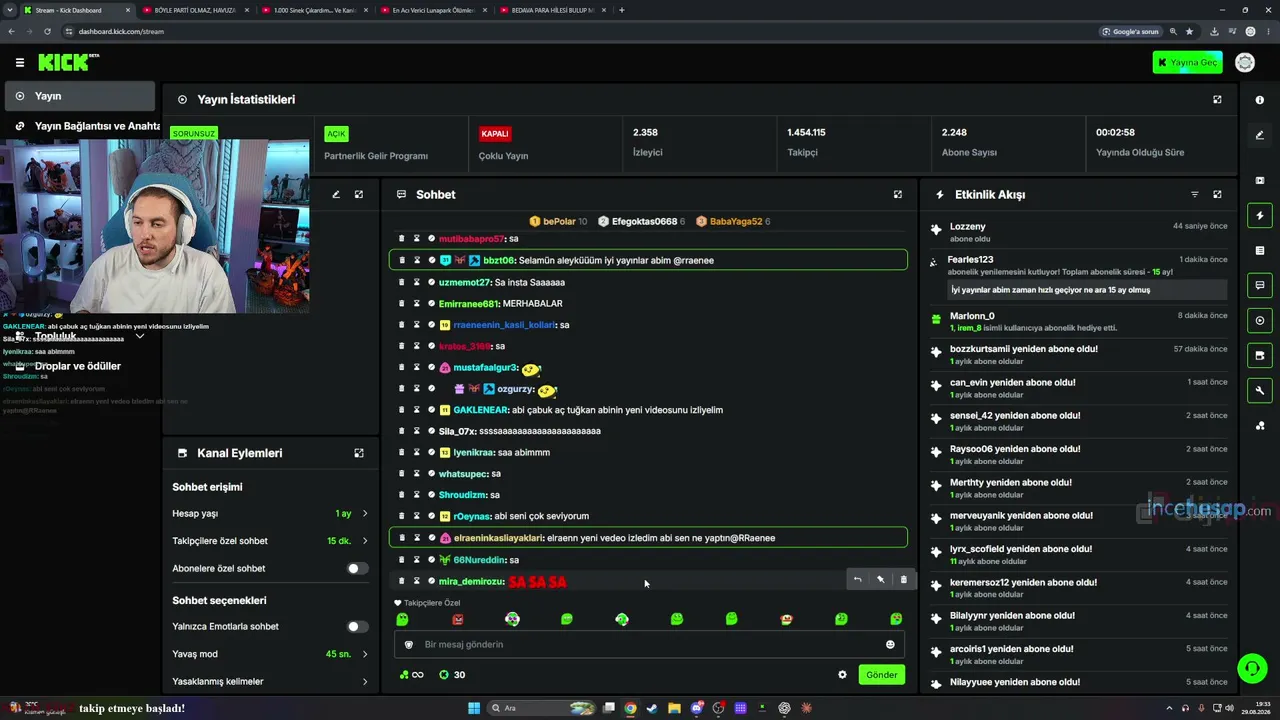Click the Partnerlik Gelir Programı label
Image resolution: width=1280 pixels, height=720 pixels.
point(376,156)
